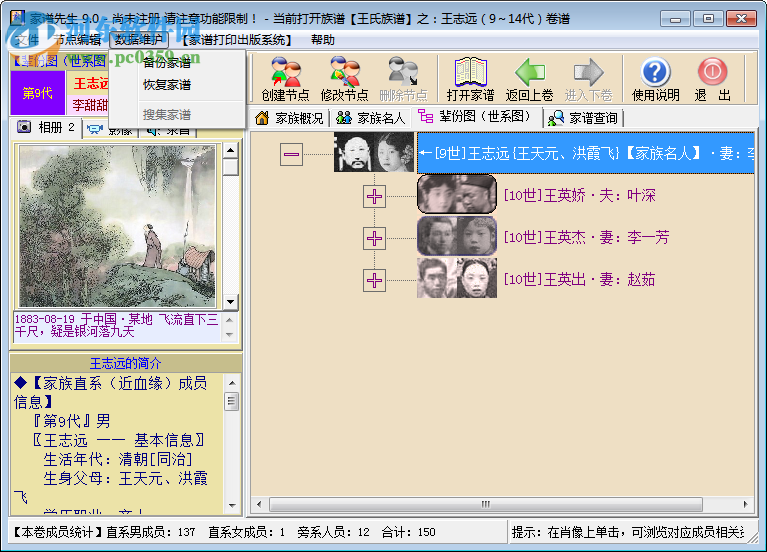767x552 pixels.
Task: Click the album scrollbar thumb
Action: pos(230,167)
